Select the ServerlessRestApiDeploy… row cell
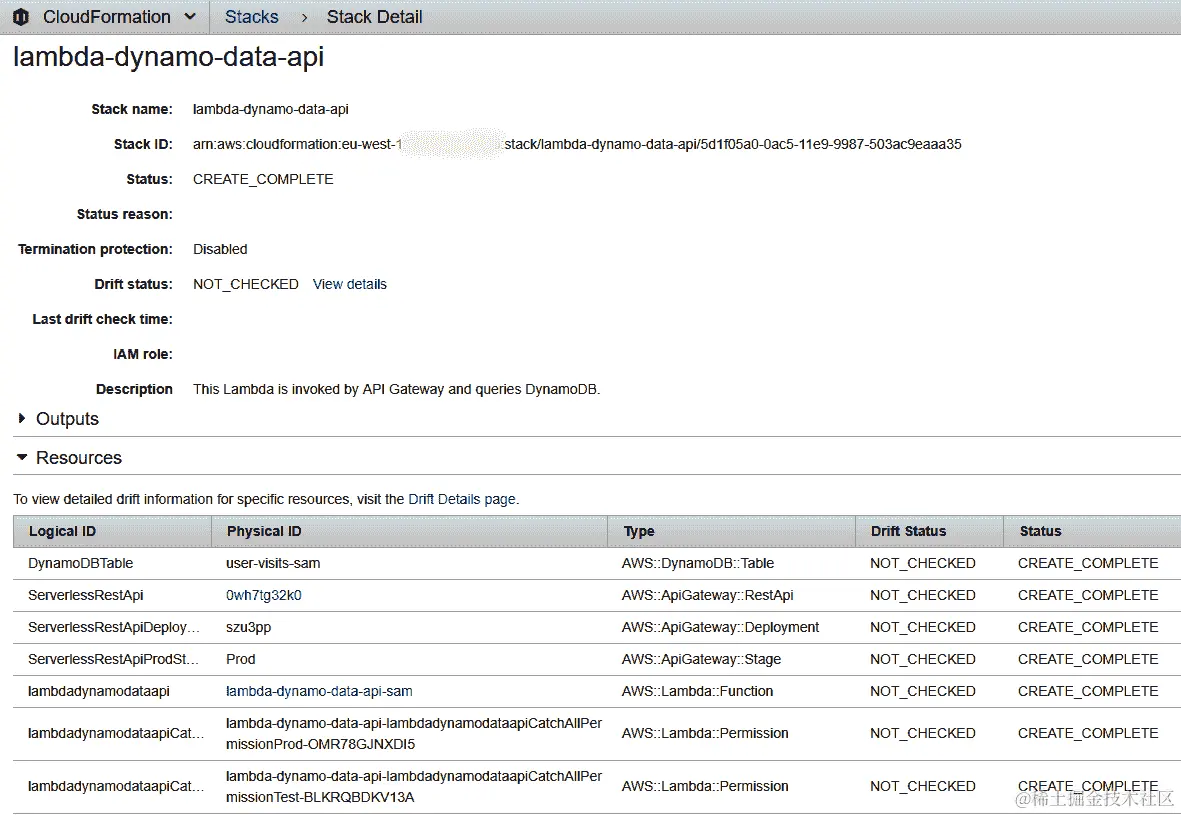The height and width of the screenshot is (815, 1181). [114, 627]
